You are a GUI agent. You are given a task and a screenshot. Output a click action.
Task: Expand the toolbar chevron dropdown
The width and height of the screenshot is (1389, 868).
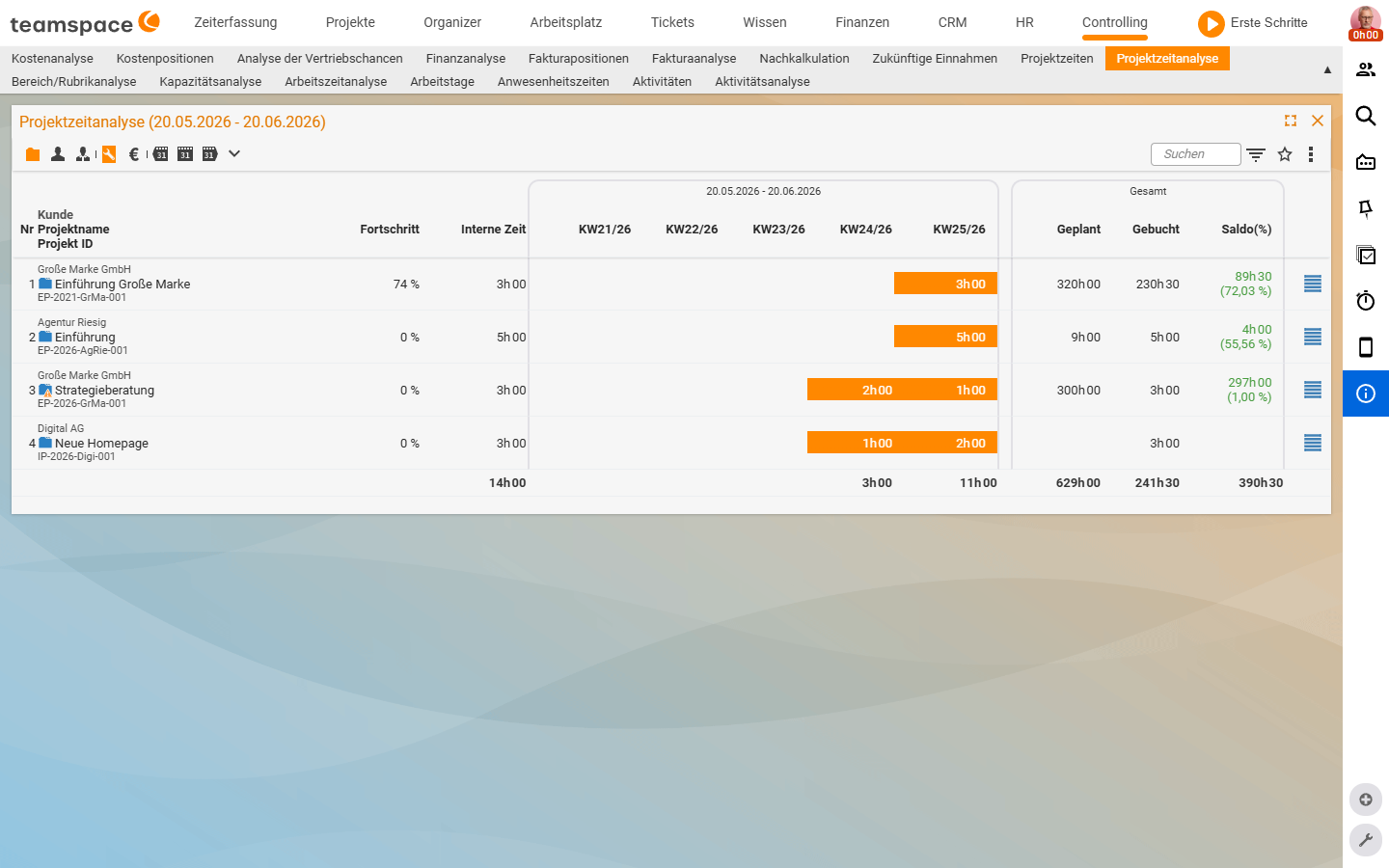pyautogui.click(x=234, y=153)
